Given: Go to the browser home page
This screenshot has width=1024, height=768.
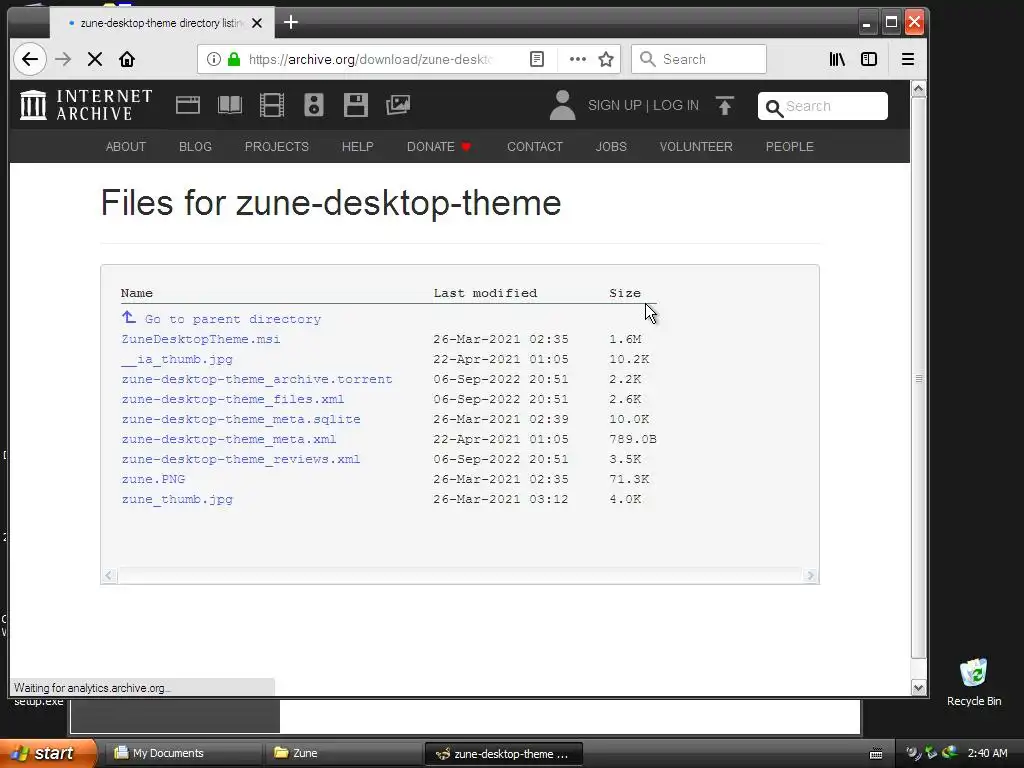Looking at the screenshot, I should point(127,59).
